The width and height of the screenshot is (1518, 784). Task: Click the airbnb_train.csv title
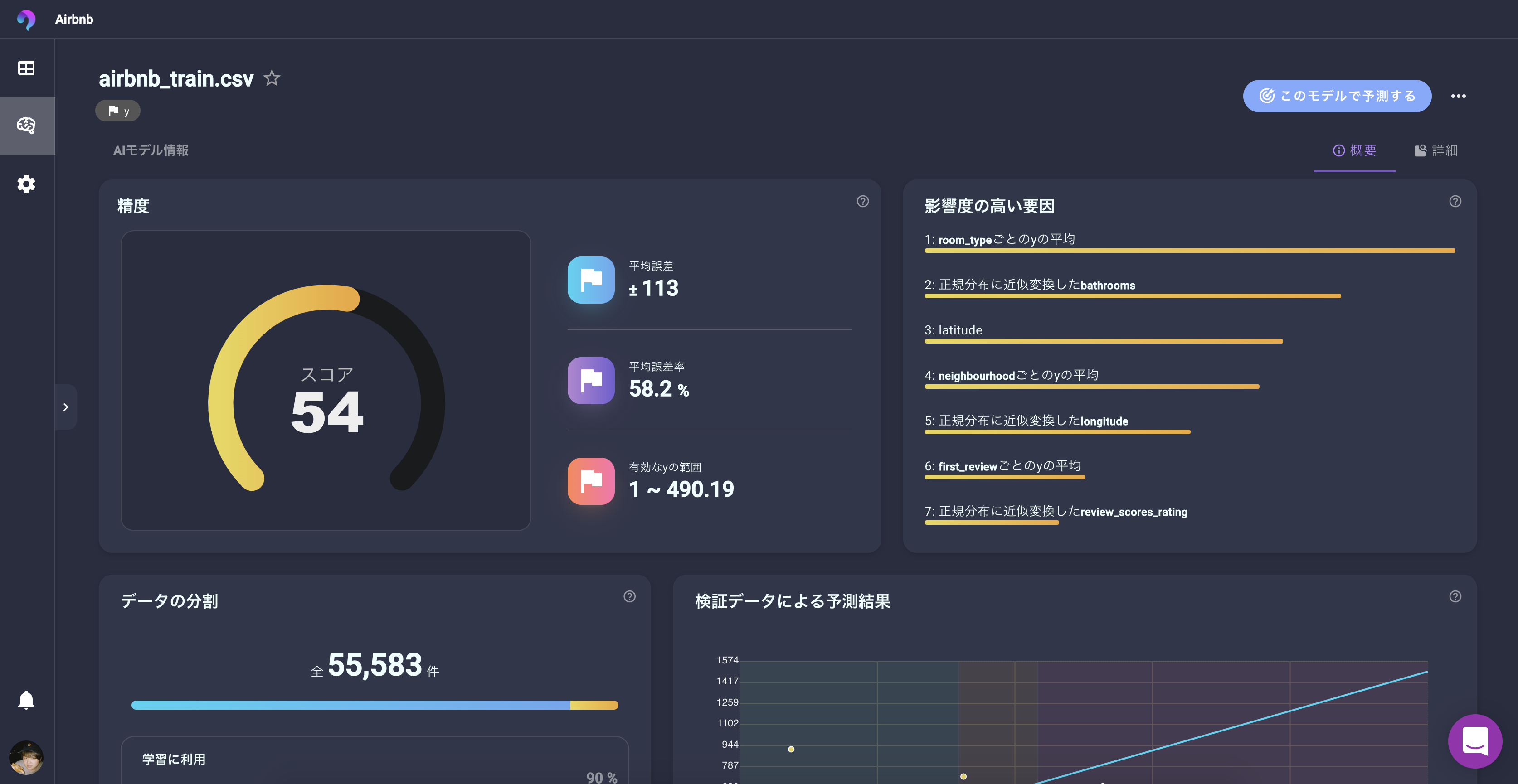(x=176, y=79)
